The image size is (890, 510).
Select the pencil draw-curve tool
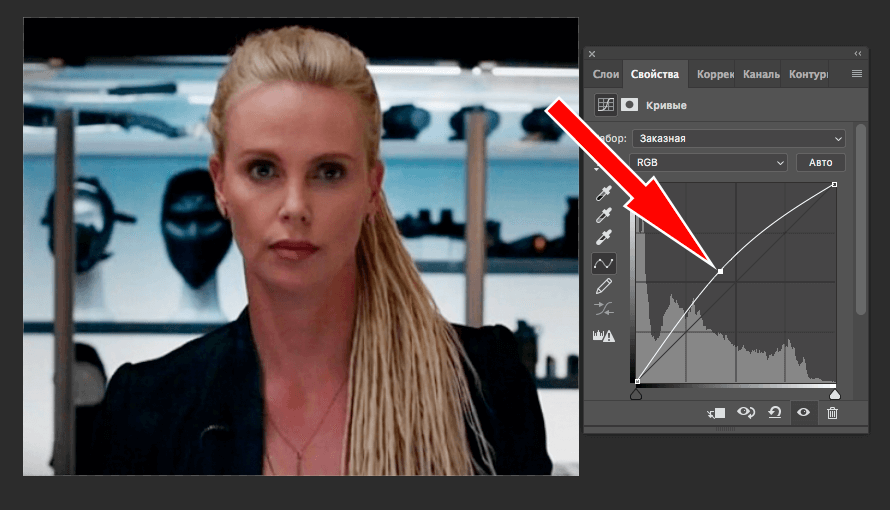(x=603, y=286)
